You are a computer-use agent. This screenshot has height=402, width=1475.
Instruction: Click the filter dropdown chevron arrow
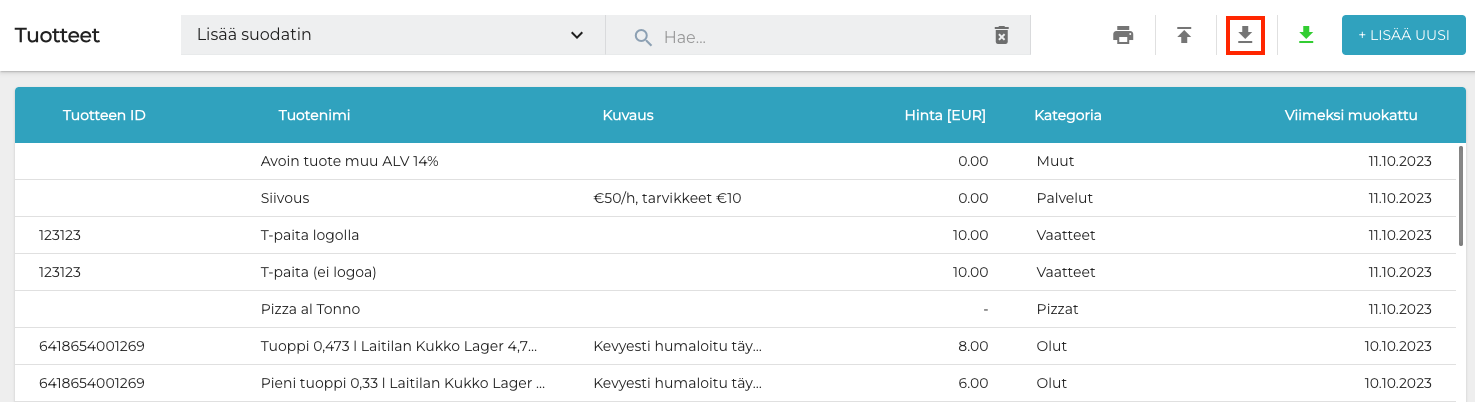577,36
